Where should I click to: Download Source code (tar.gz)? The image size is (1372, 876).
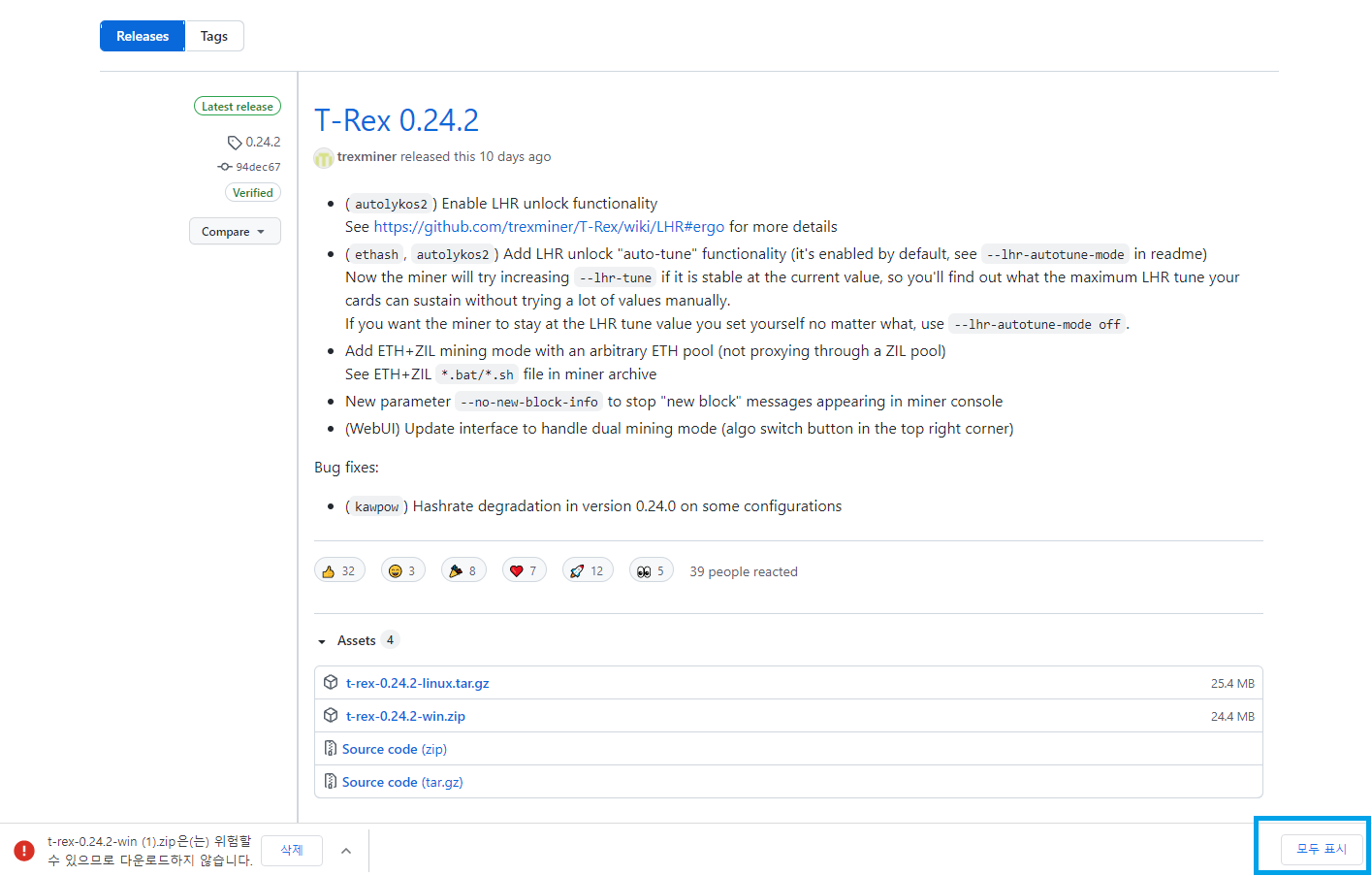point(402,782)
